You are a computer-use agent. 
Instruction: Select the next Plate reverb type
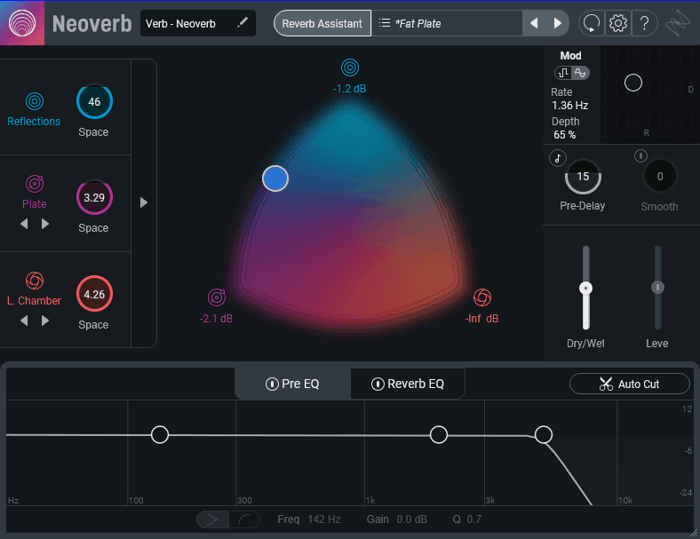click(45, 224)
